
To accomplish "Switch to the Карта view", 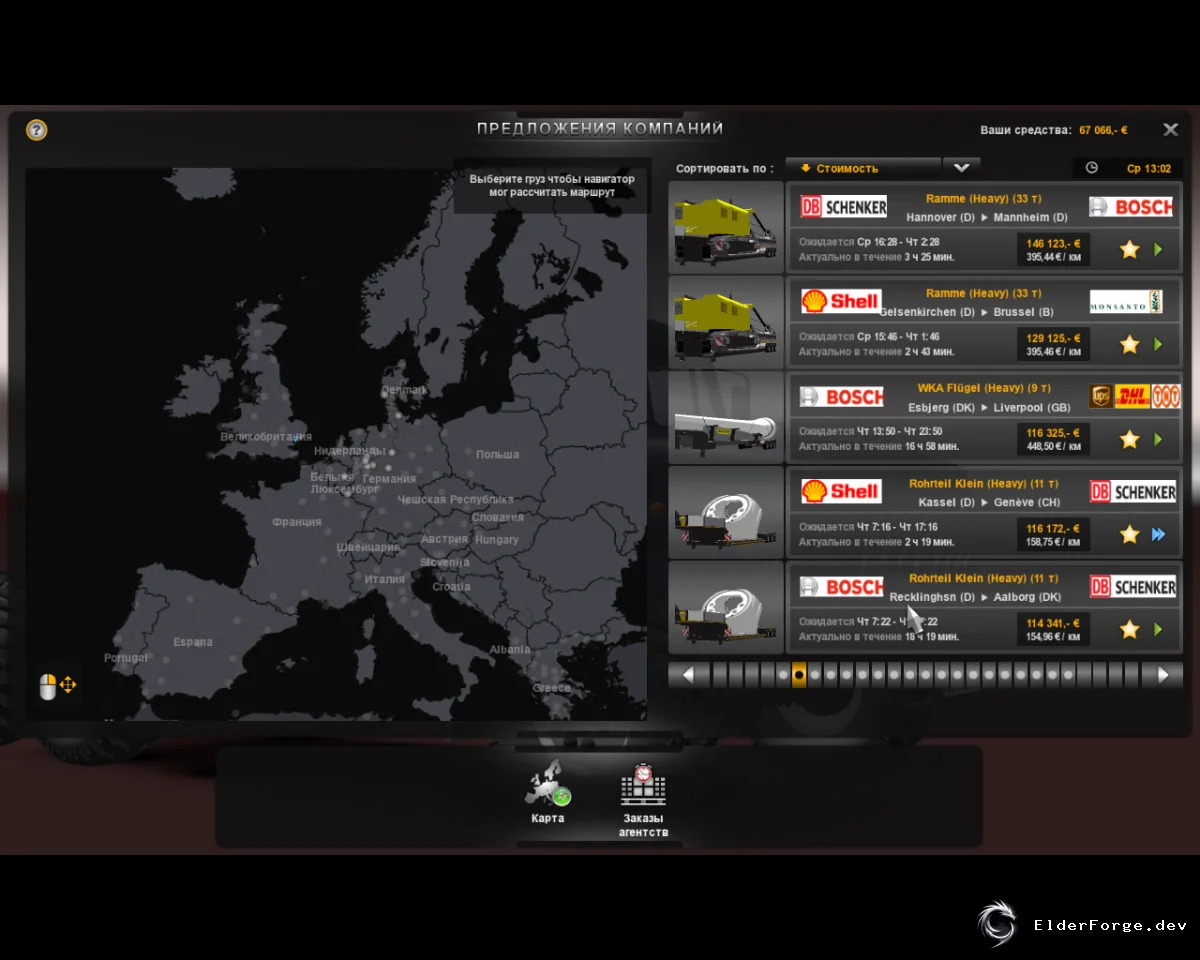I will (x=548, y=793).
